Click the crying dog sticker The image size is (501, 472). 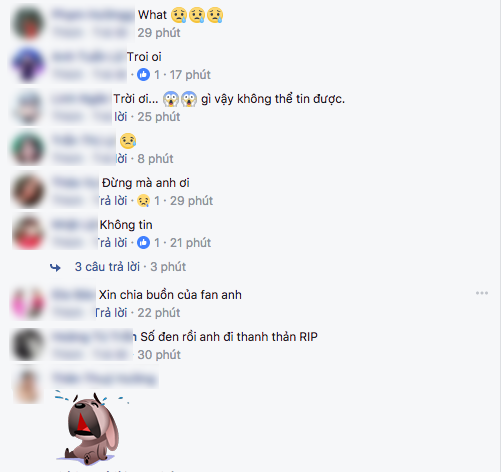[x=91, y=427]
